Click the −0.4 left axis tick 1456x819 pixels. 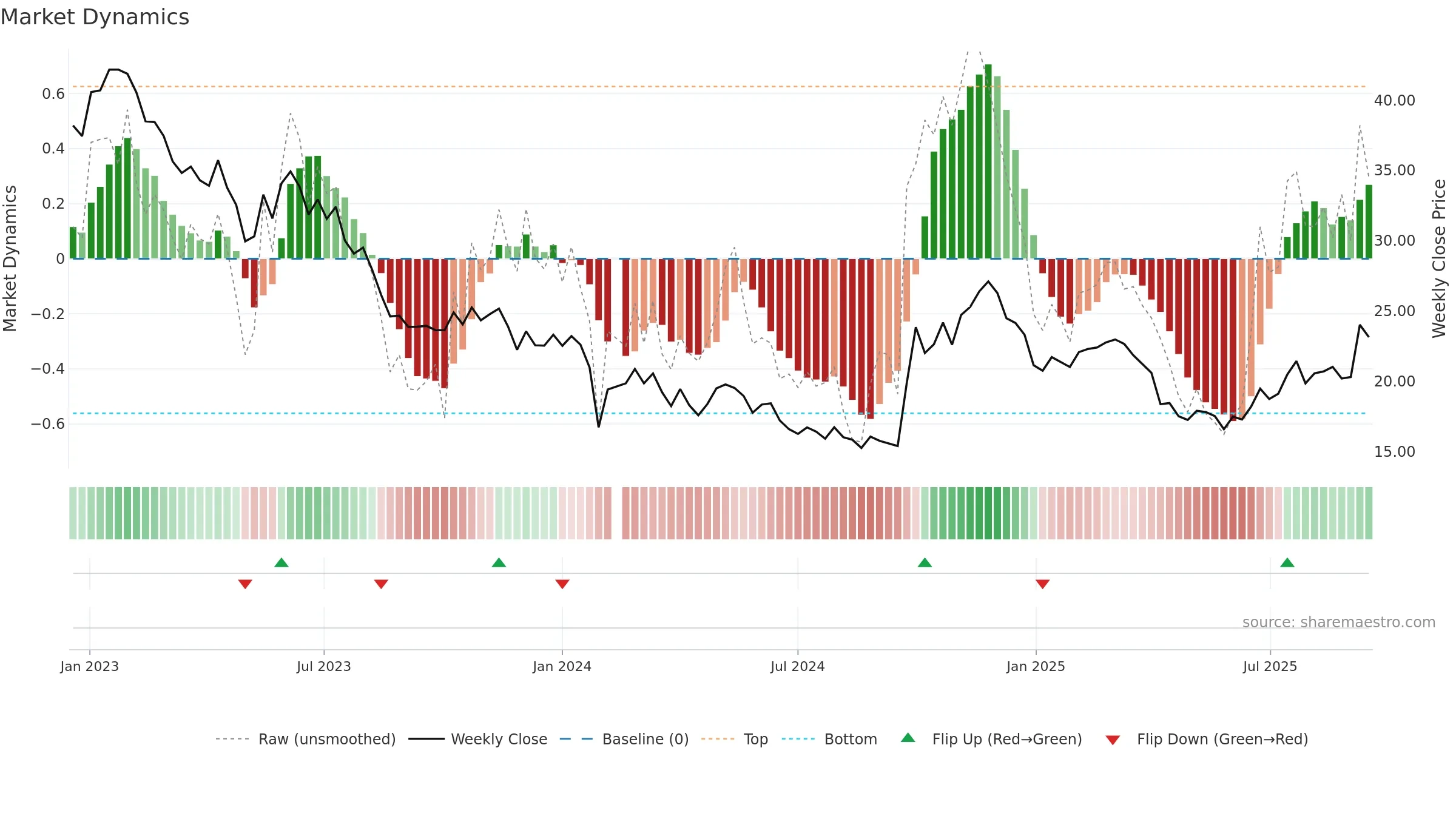pos(48,369)
